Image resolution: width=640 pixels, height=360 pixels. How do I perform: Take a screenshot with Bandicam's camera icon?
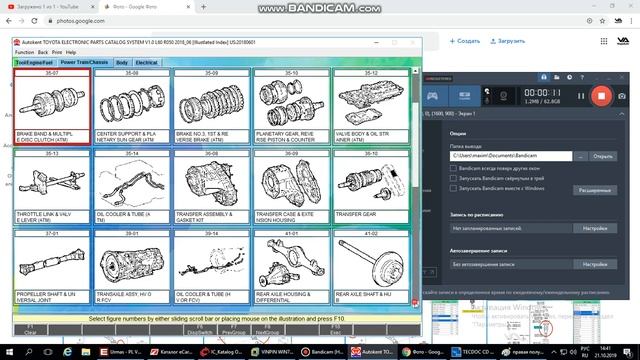(x=621, y=96)
